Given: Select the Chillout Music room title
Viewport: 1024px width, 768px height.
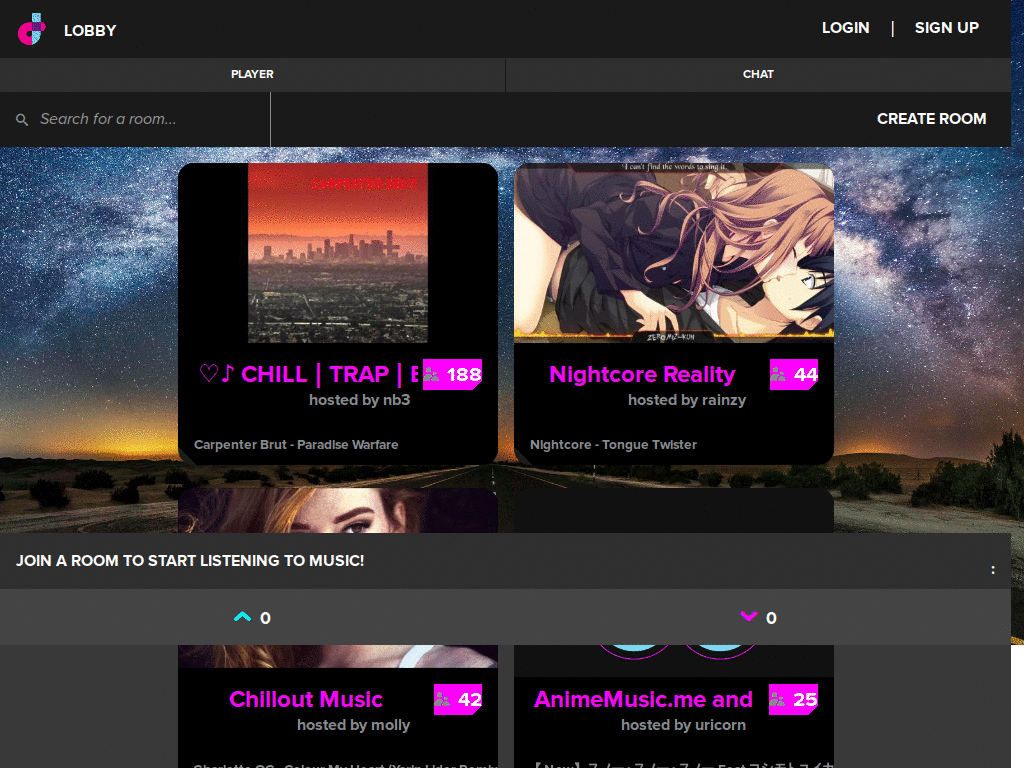Looking at the screenshot, I should point(306,699).
